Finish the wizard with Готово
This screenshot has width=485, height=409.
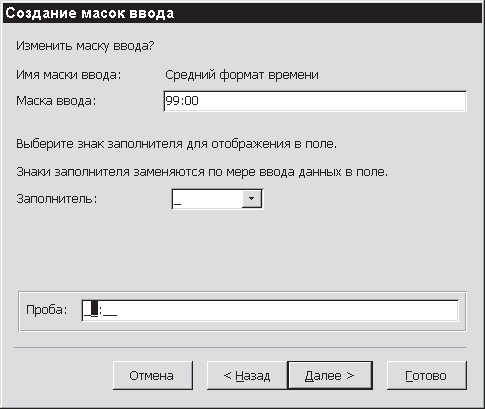[x=427, y=375]
